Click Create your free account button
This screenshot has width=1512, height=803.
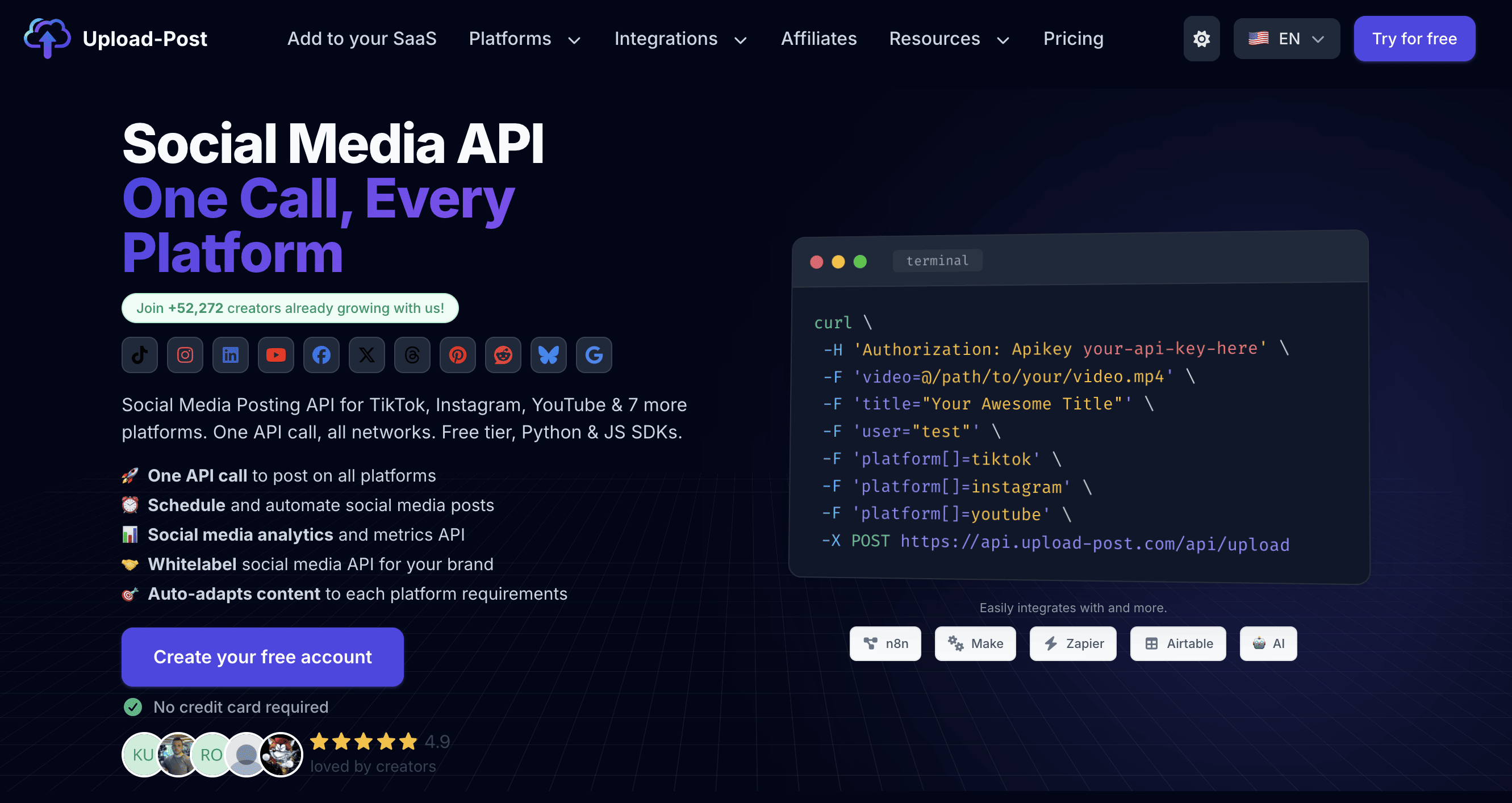click(x=262, y=657)
